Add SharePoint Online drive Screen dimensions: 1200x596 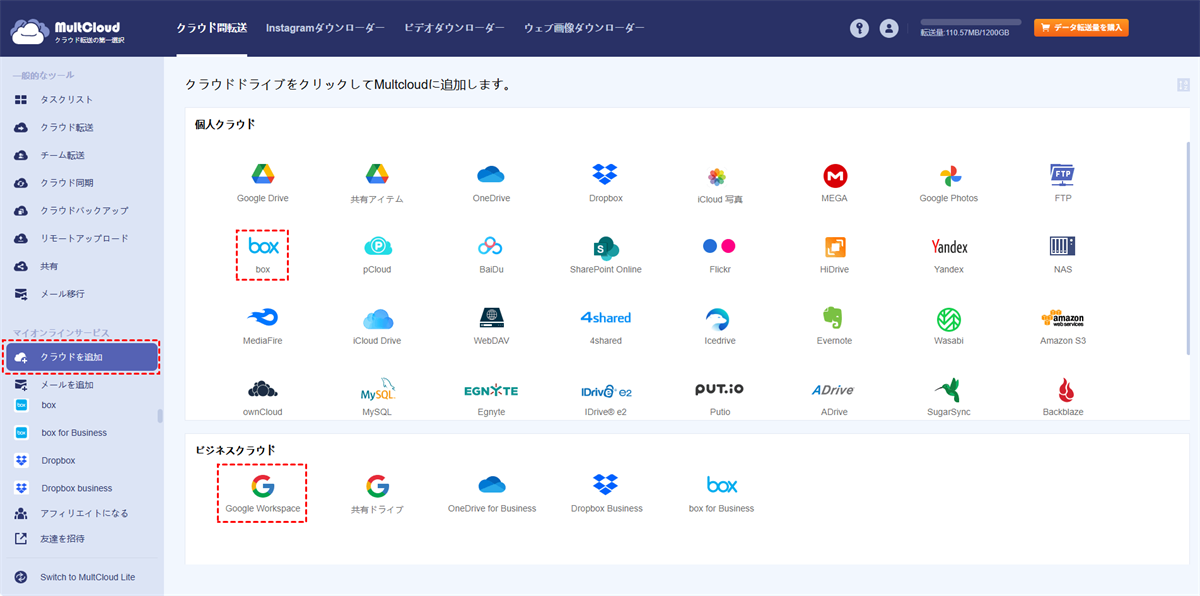605,254
